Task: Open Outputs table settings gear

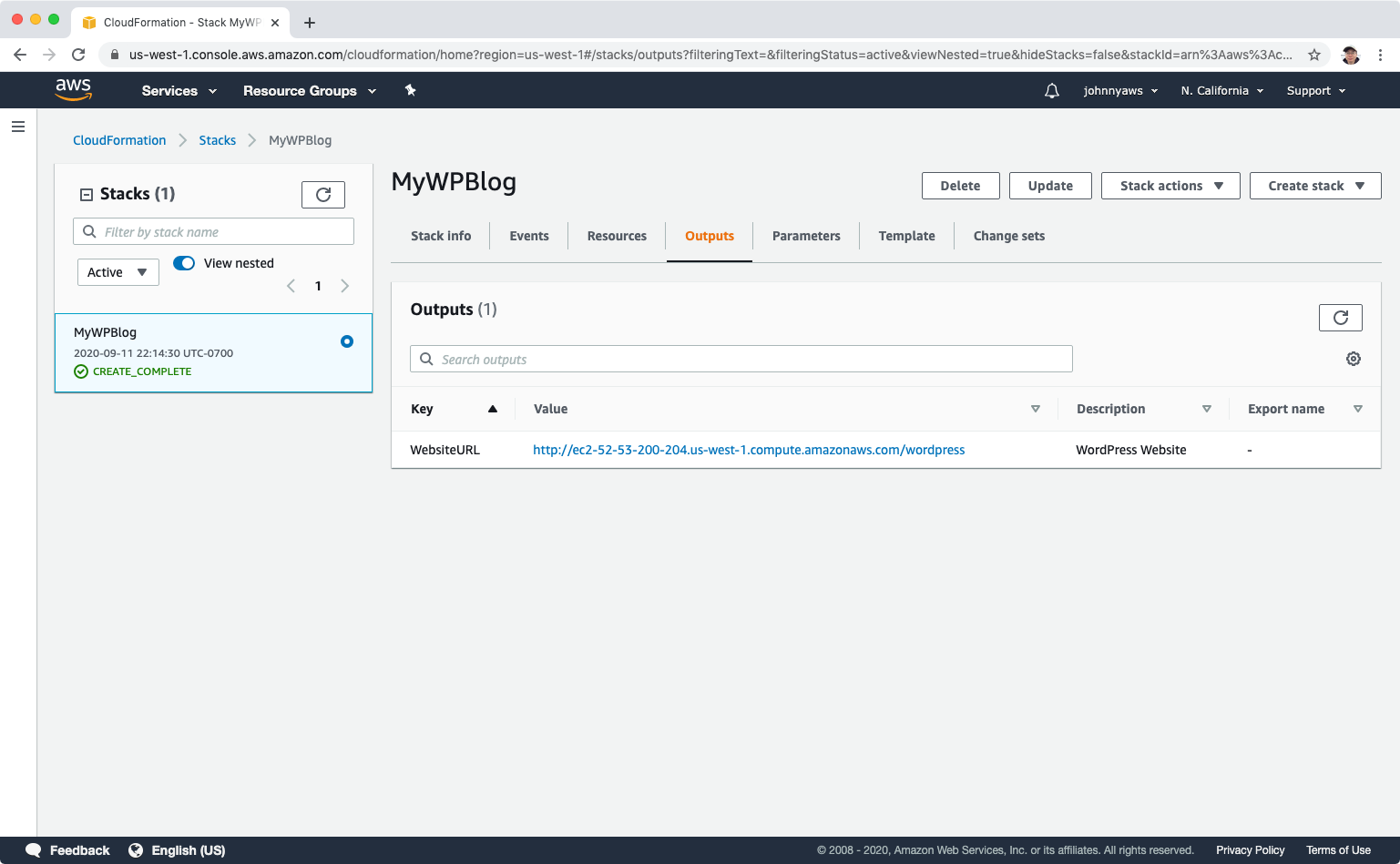Action: [x=1354, y=359]
